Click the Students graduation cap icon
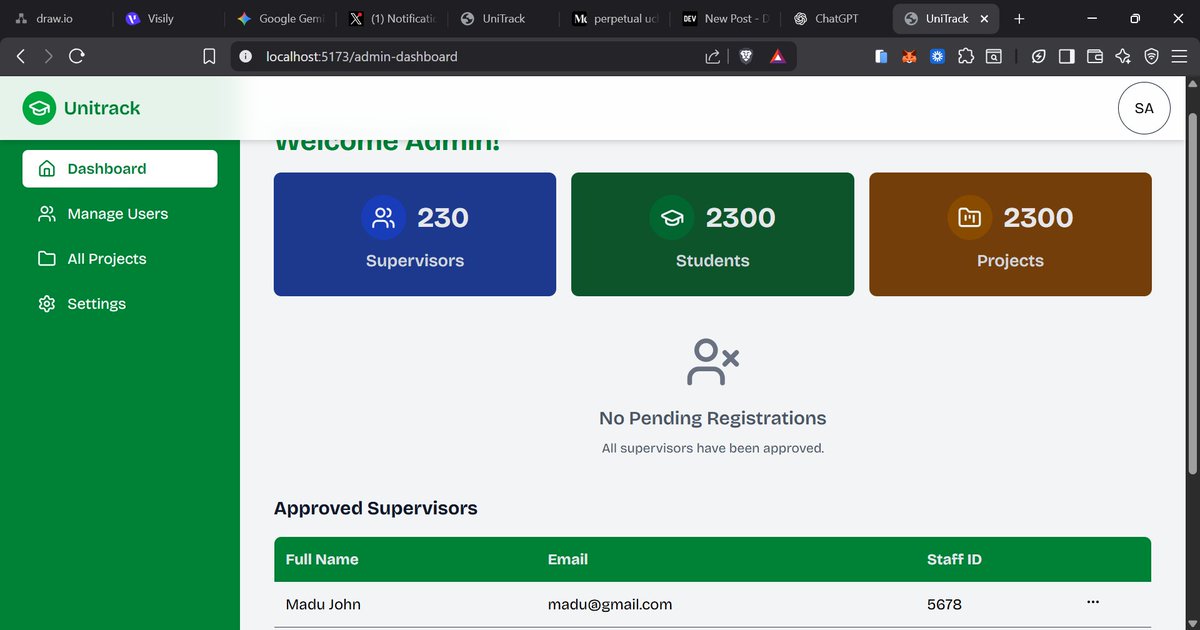The image size is (1200, 630). [671, 217]
